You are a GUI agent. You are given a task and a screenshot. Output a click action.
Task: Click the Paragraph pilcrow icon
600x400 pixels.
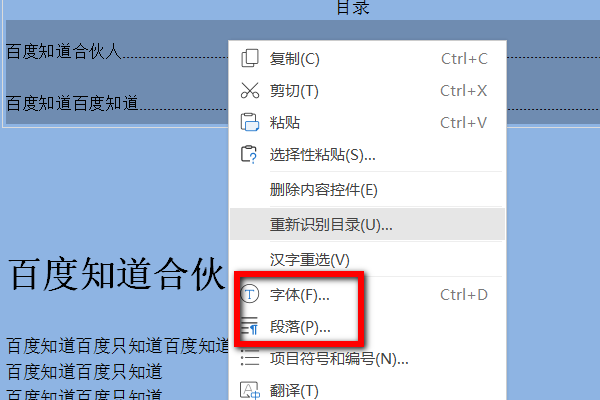[249, 326]
